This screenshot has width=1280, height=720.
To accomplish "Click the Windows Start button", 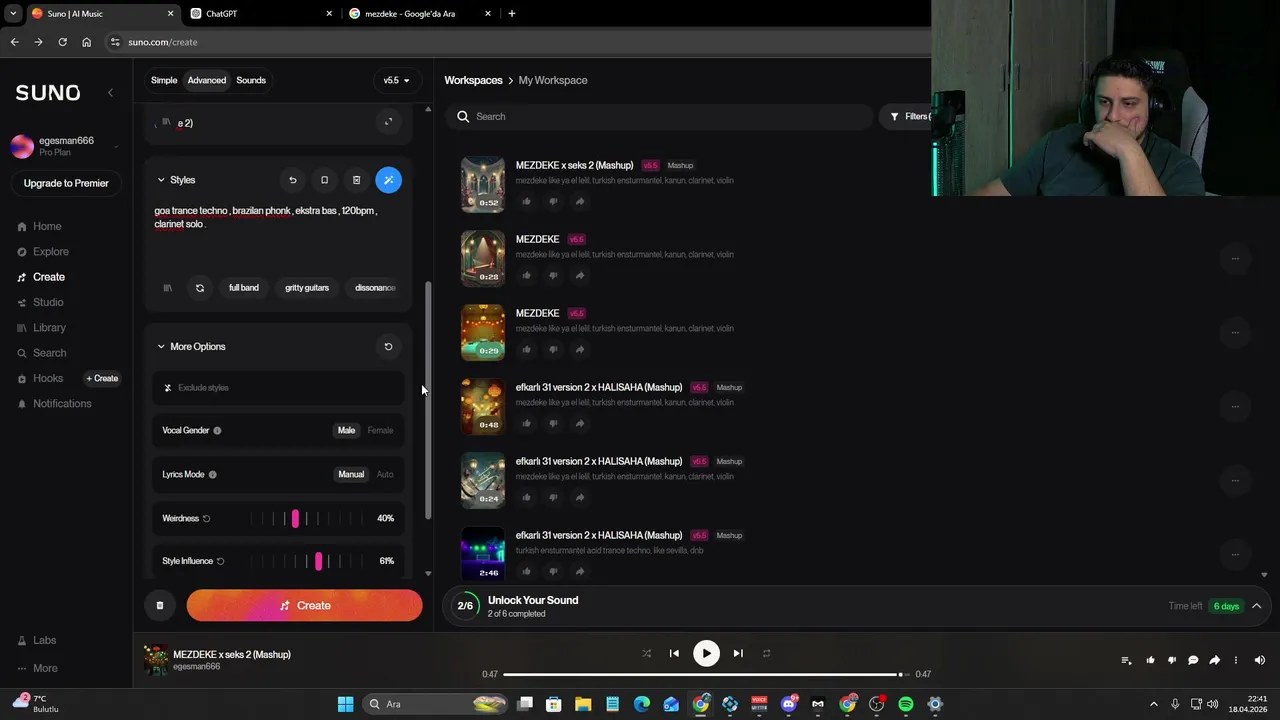I will (345, 704).
